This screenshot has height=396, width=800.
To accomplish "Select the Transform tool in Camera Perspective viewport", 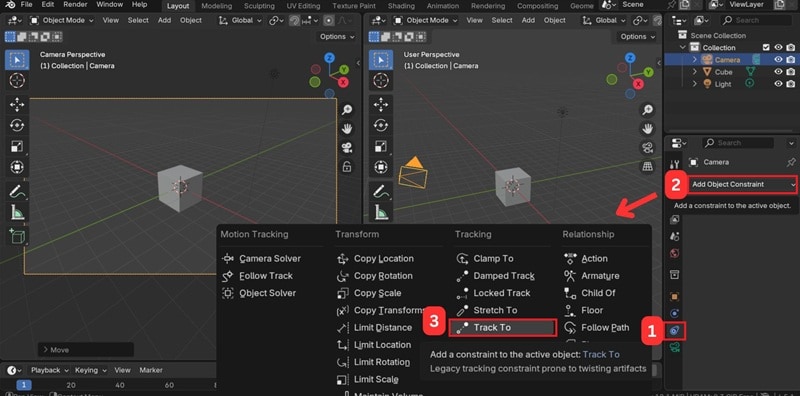I will (17, 167).
